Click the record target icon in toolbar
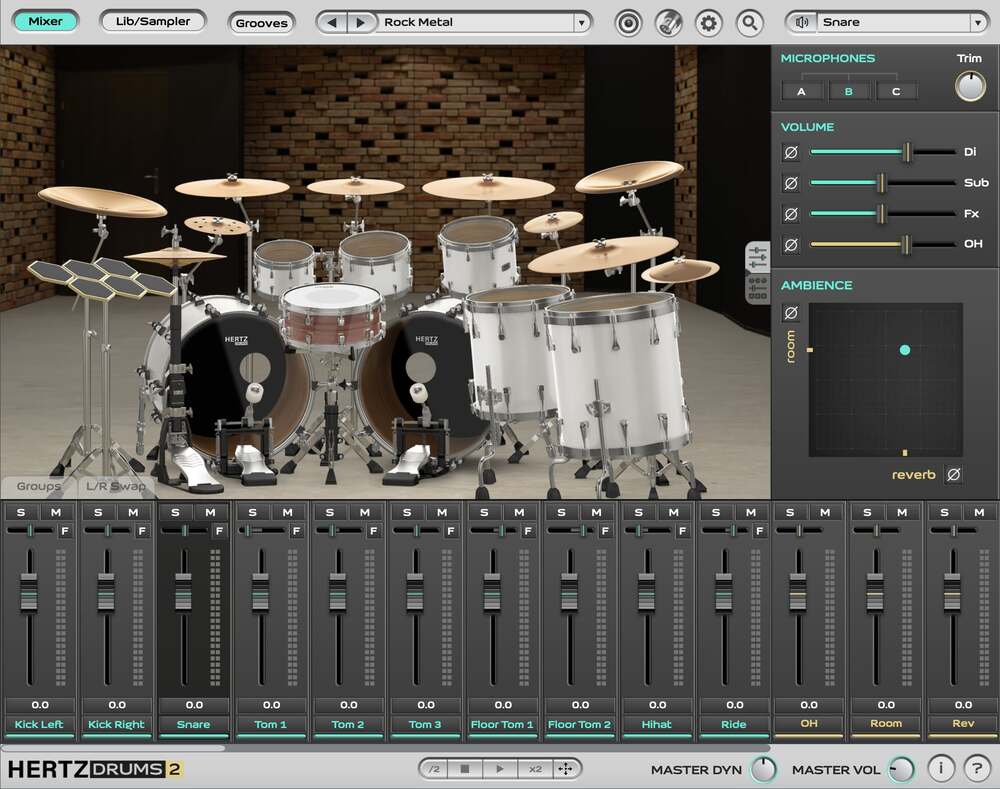The image size is (1000, 789). [628, 22]
